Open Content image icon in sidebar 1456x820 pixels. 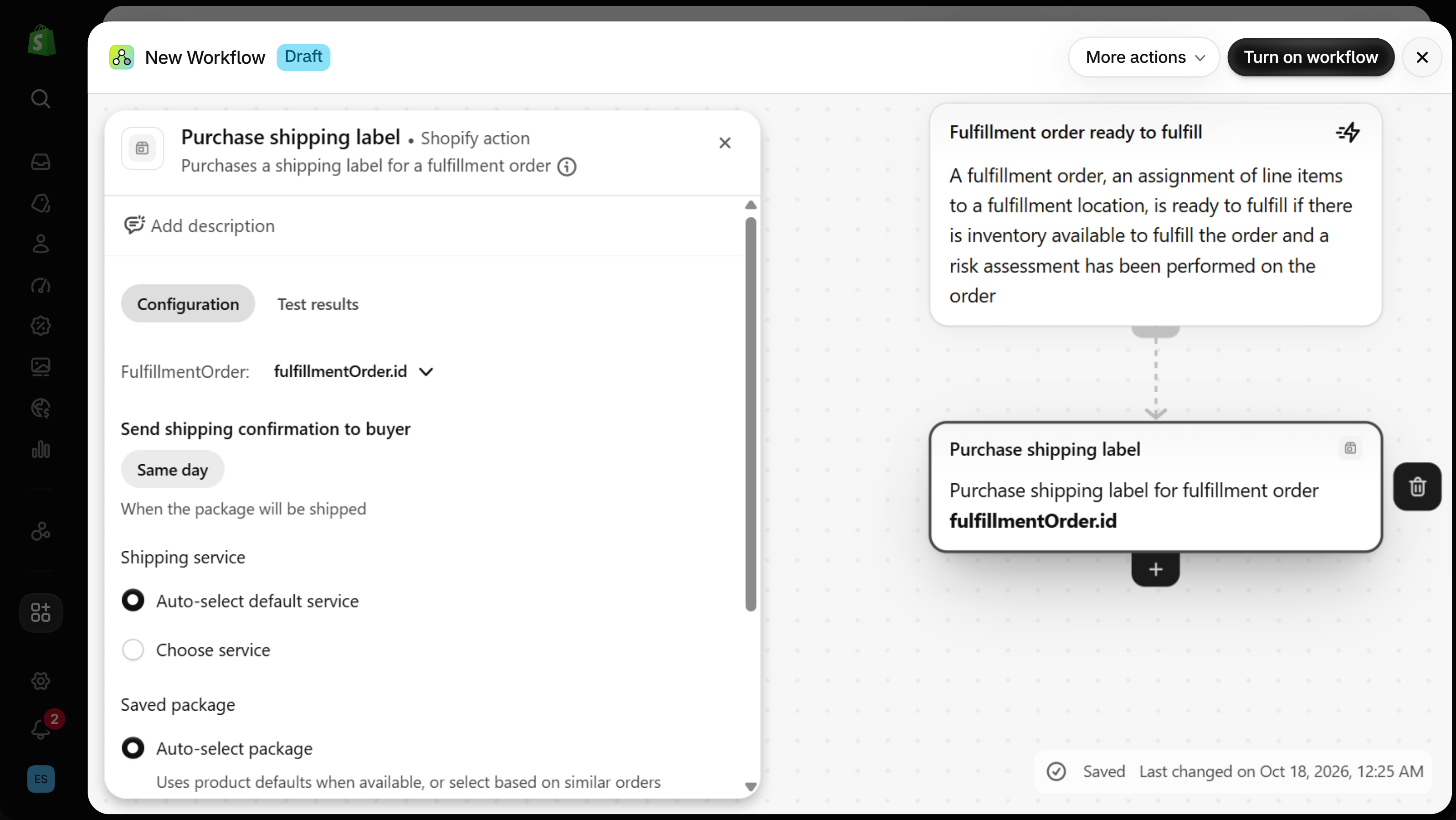(41, 367)
